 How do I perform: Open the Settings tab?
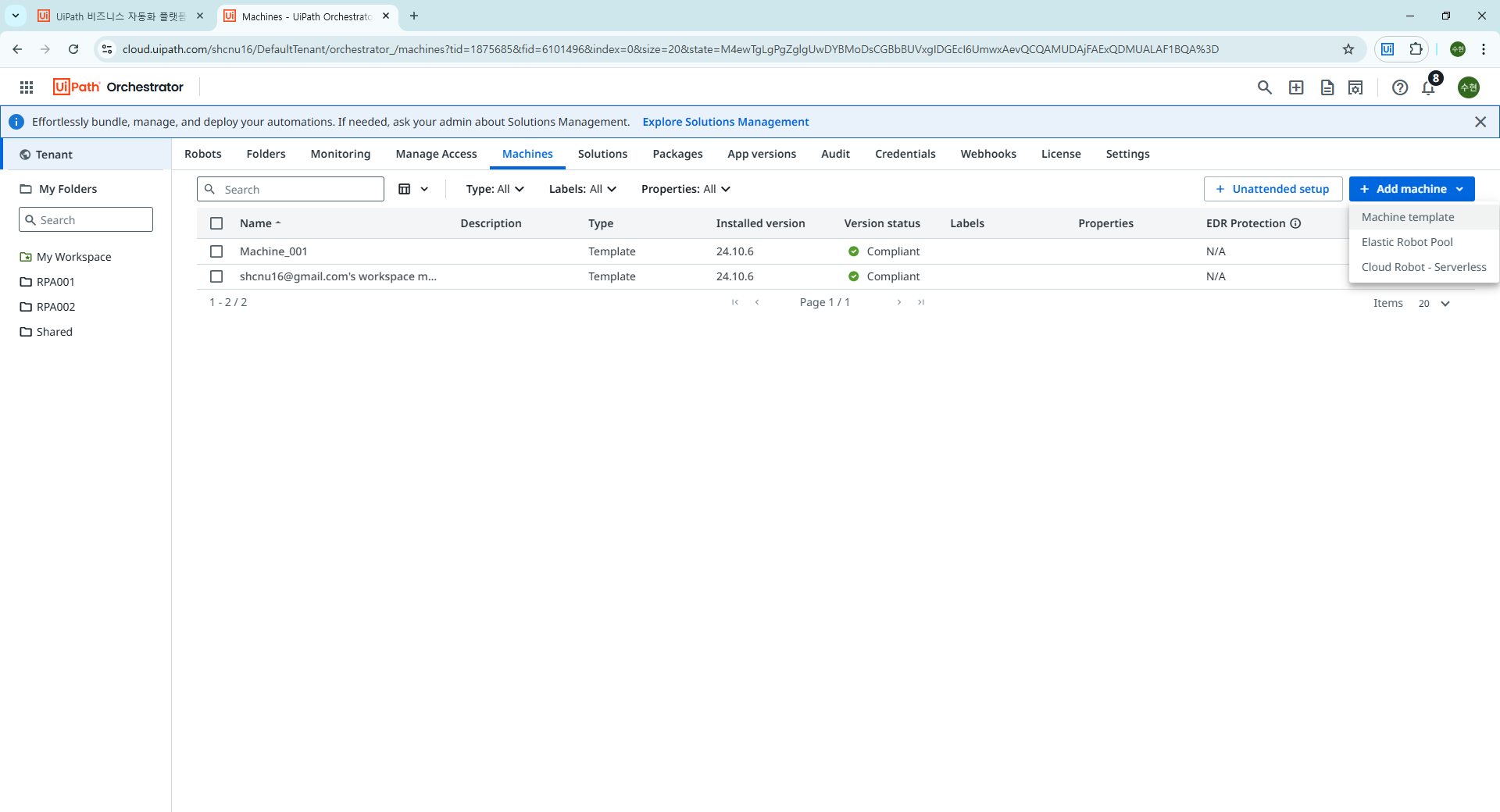pos(1127,154)
